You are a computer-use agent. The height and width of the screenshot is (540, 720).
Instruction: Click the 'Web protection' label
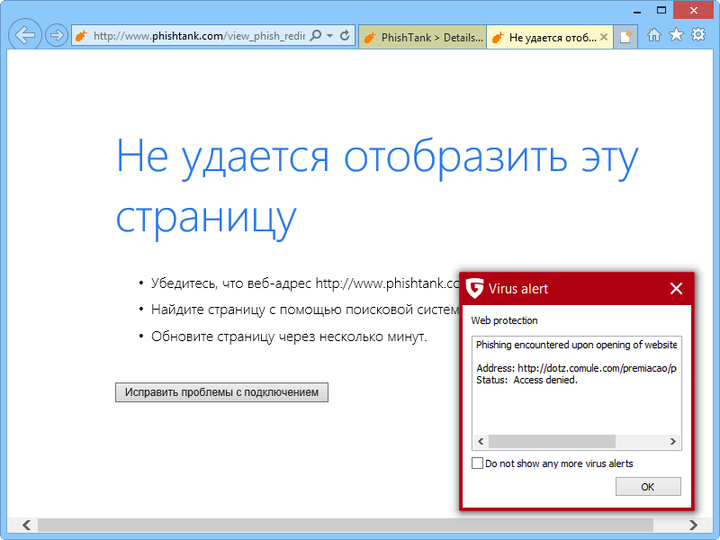504,321
